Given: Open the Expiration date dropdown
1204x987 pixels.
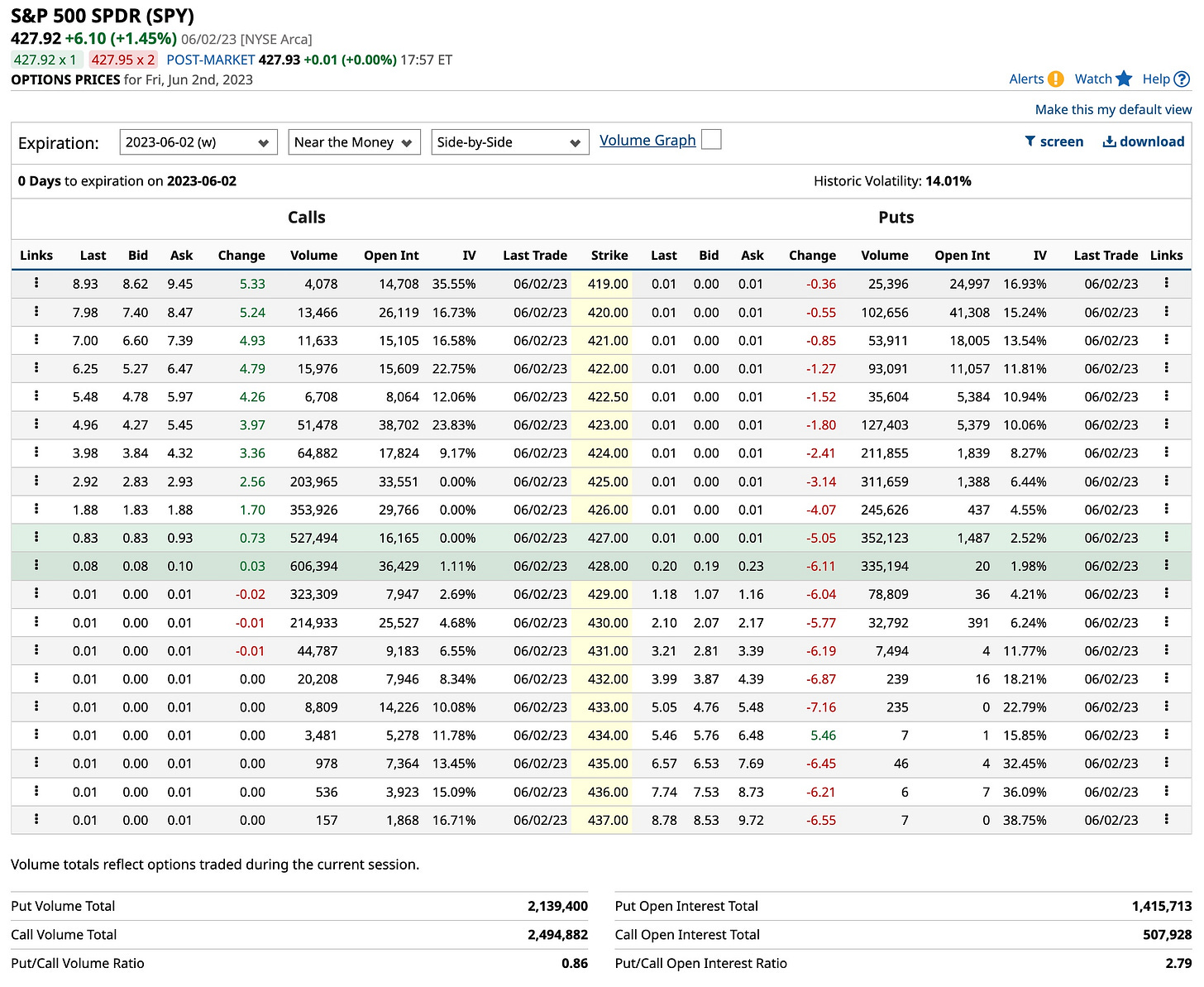Looking at the screenshot, I should pos(198,142).
